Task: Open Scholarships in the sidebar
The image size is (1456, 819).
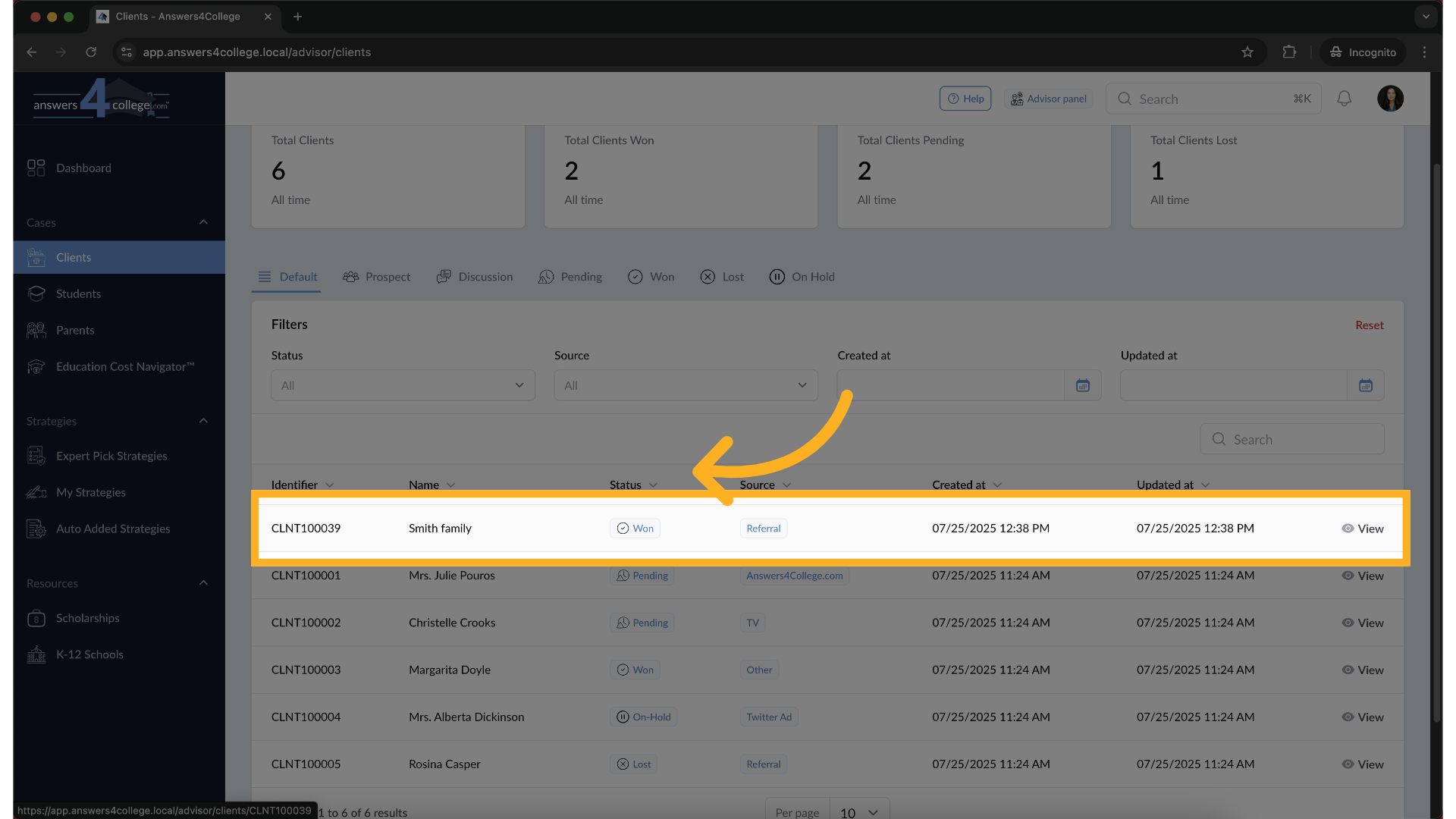Action: [x=87, y=618]
